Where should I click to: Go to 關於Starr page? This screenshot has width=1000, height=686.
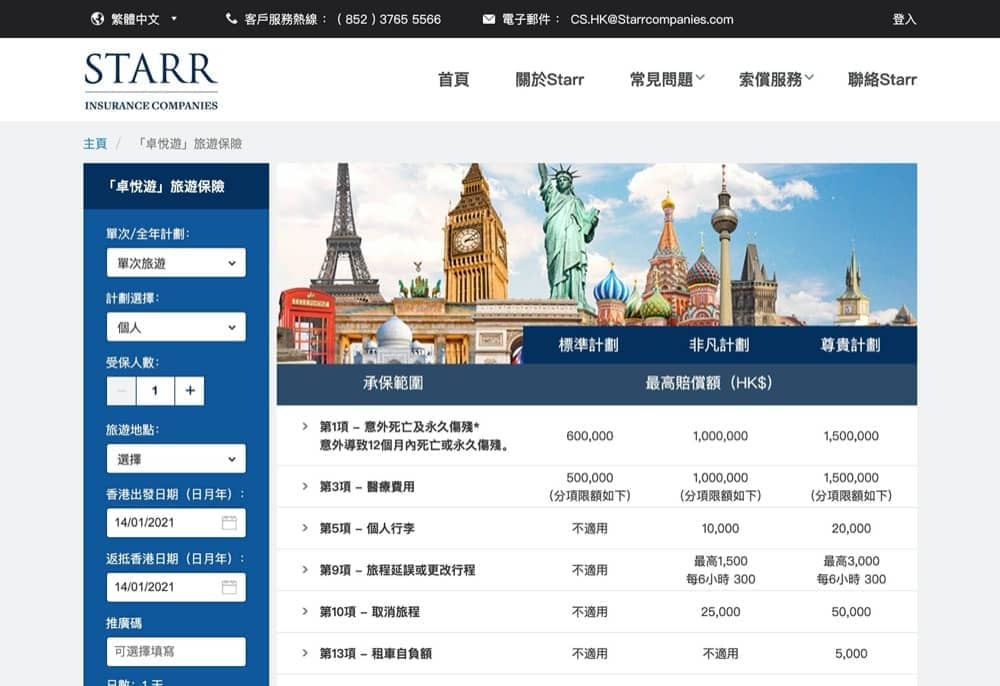pos(549,80)
